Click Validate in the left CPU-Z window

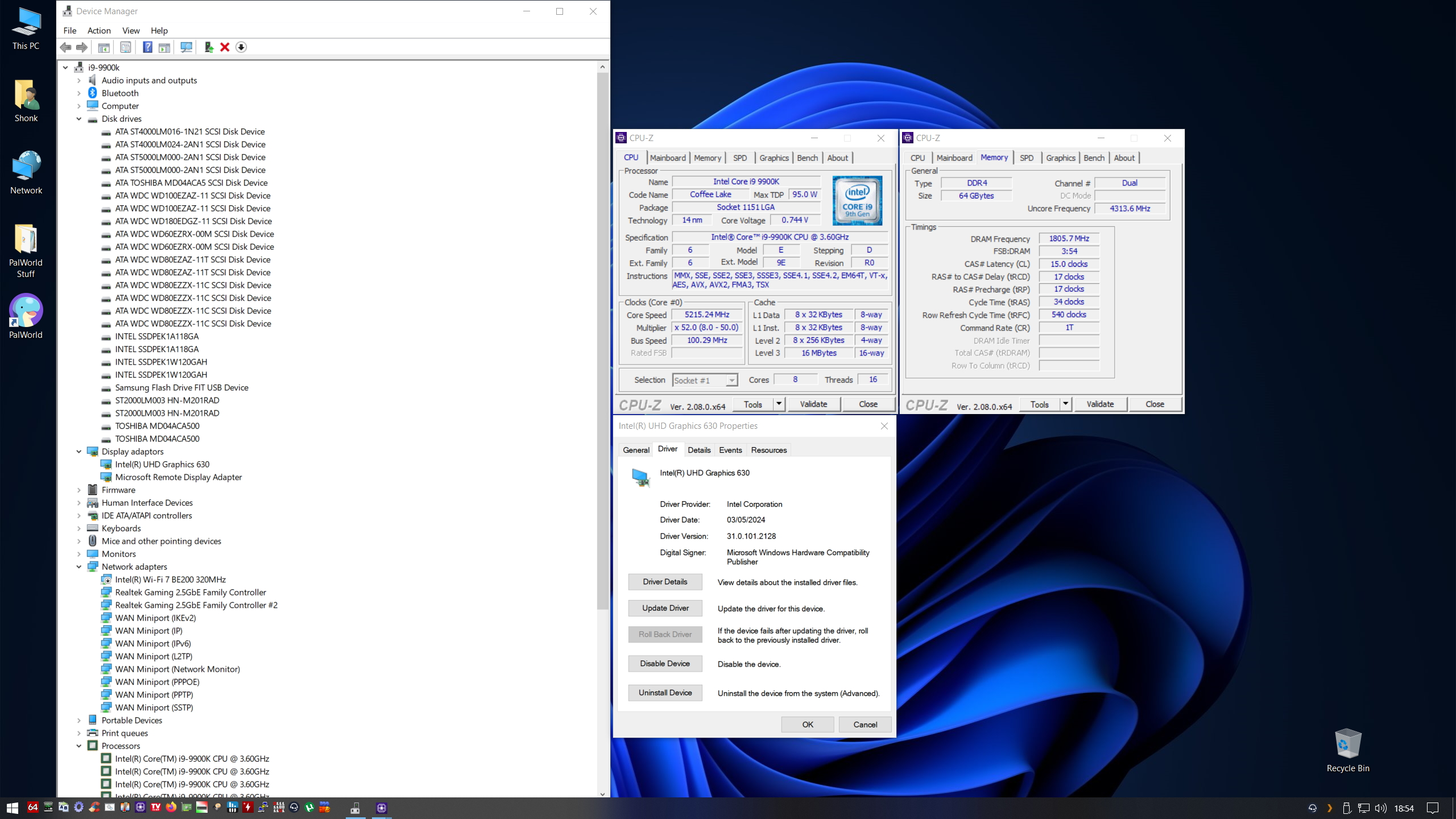813,404
